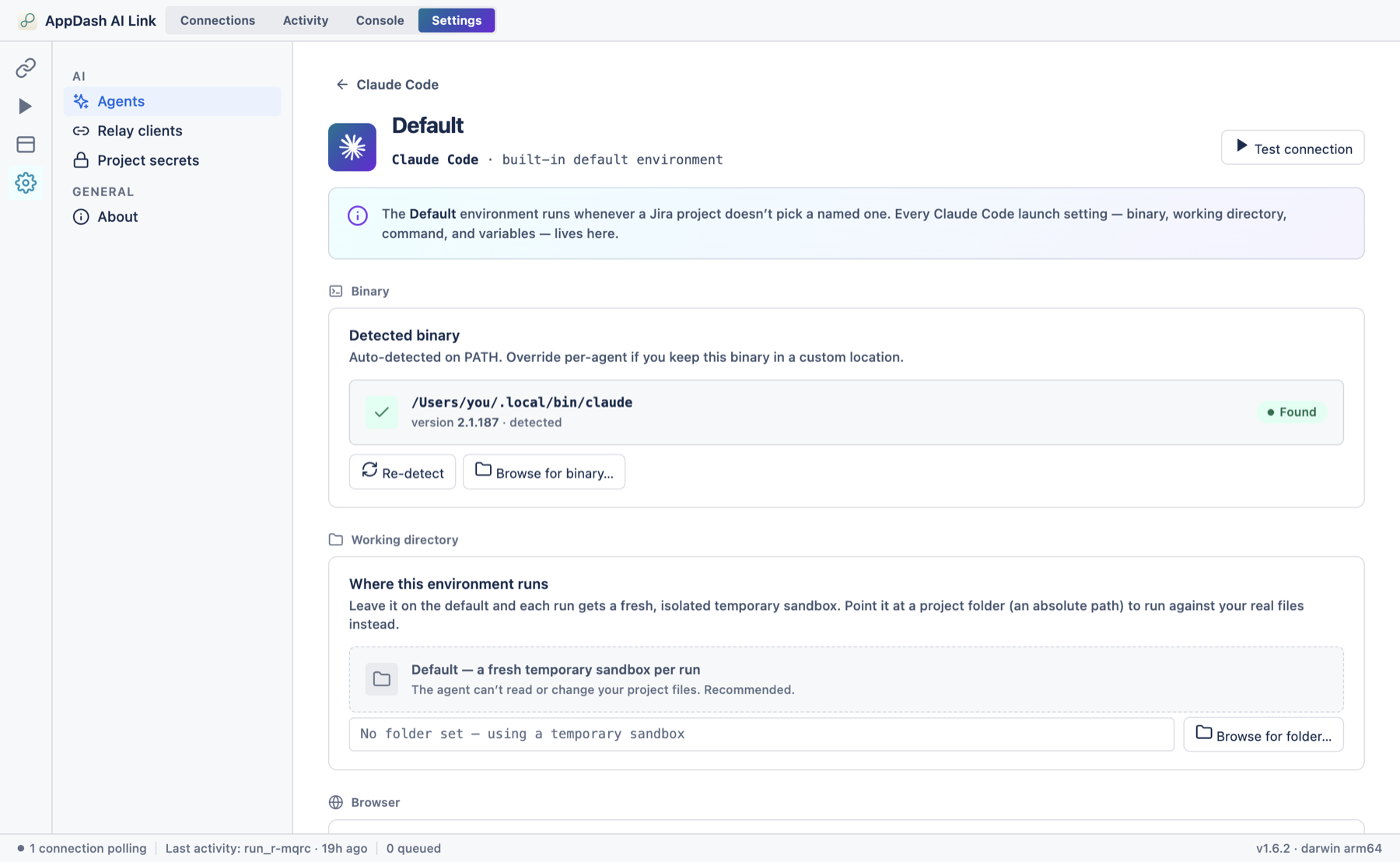
Task: Click the play icon in left rail
Action: click(x=26, y=106)
